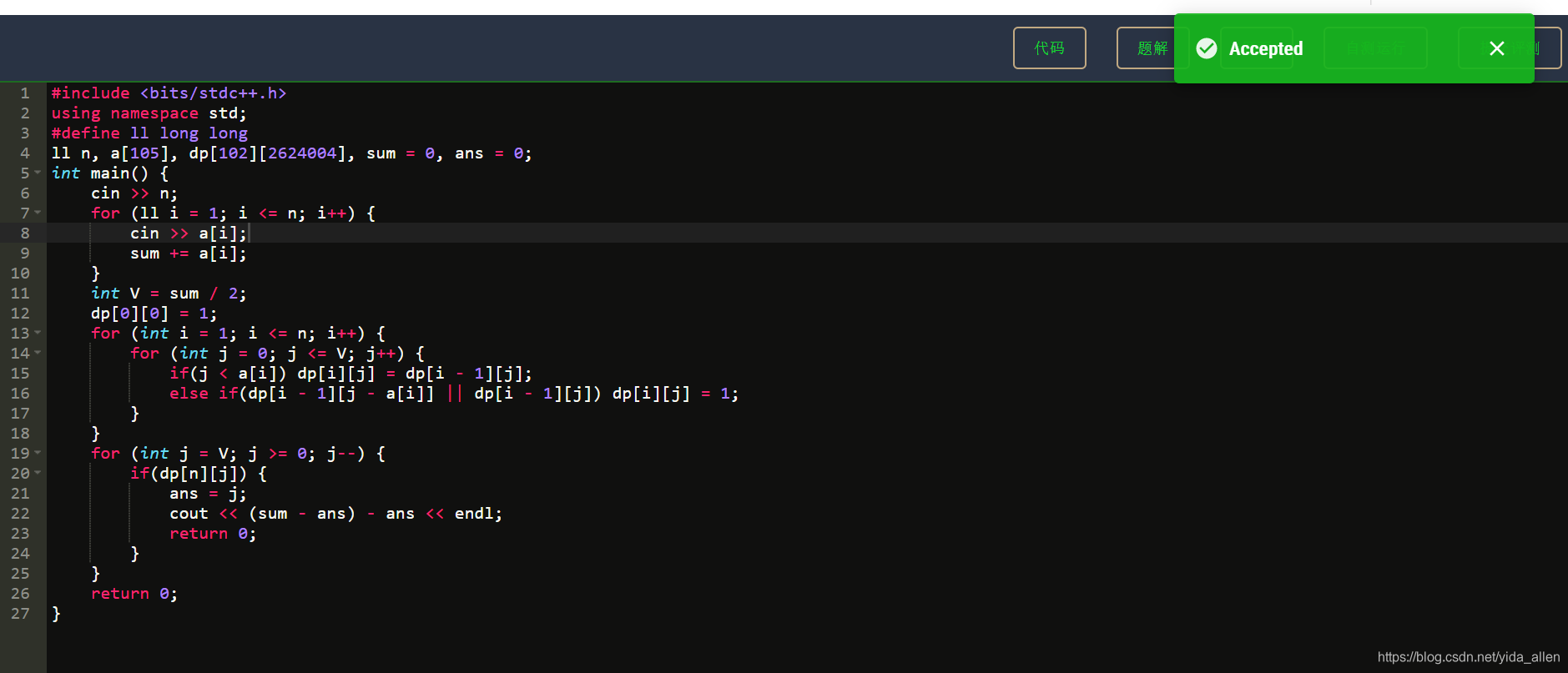Click the 'cout << (sum - ans)' line
This screenshot has height=673, width=1568.
pyautogui.click(x=336, y=513)
